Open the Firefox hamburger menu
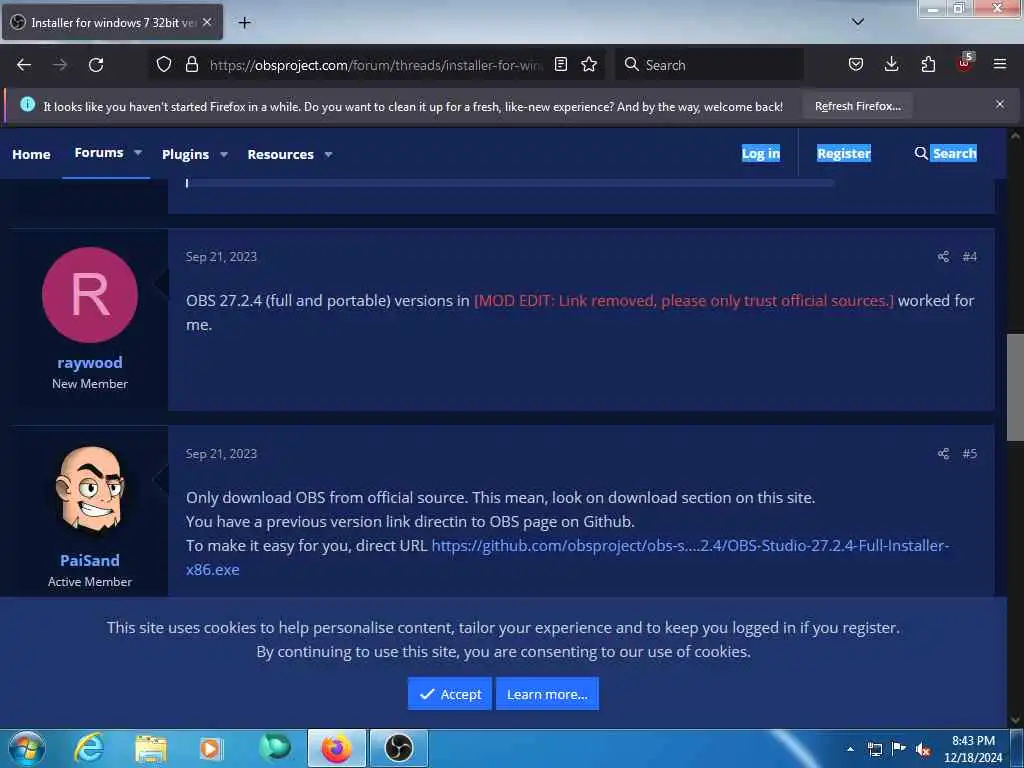The image size is (1024, 768). point(1000,64)
